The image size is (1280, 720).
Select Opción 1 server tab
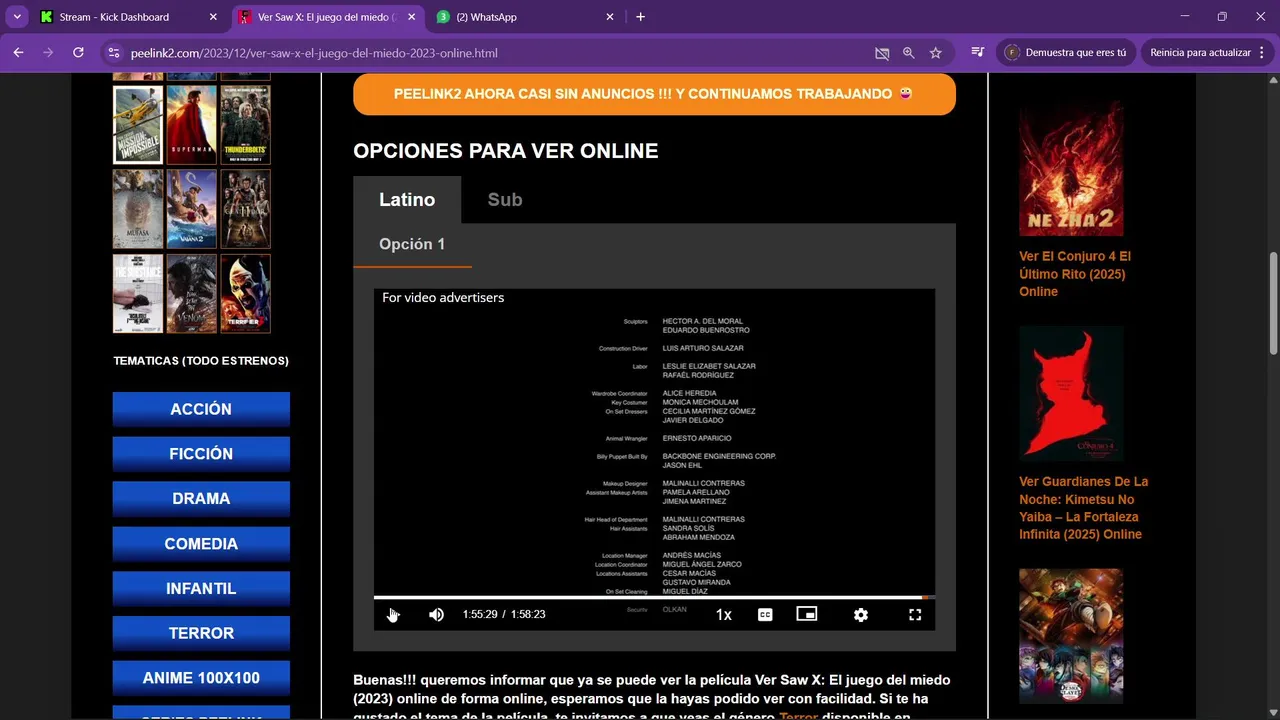click(412, 245)
